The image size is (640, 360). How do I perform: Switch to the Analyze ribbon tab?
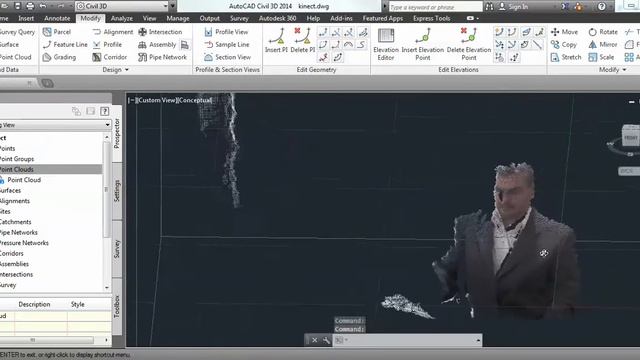coord(122,18)
